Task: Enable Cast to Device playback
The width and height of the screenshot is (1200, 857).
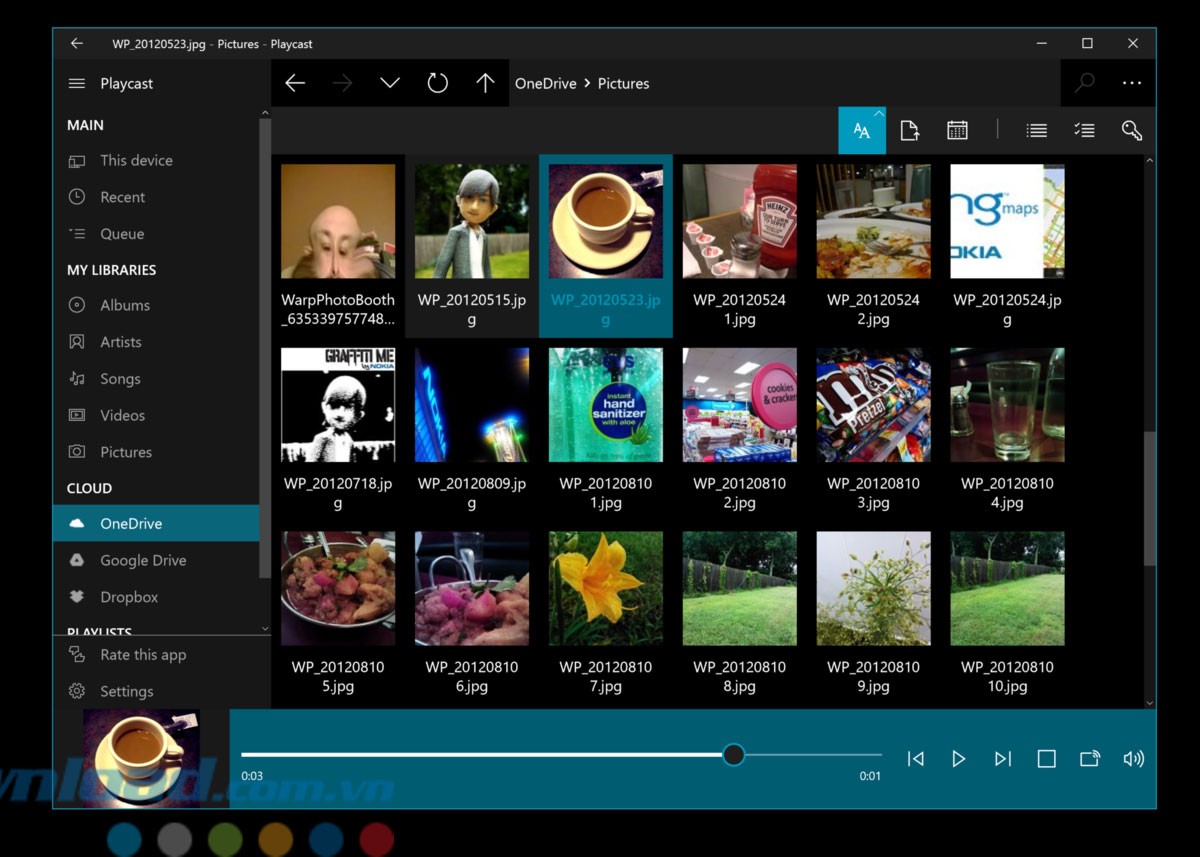Action: click(x=1090, y=758)
